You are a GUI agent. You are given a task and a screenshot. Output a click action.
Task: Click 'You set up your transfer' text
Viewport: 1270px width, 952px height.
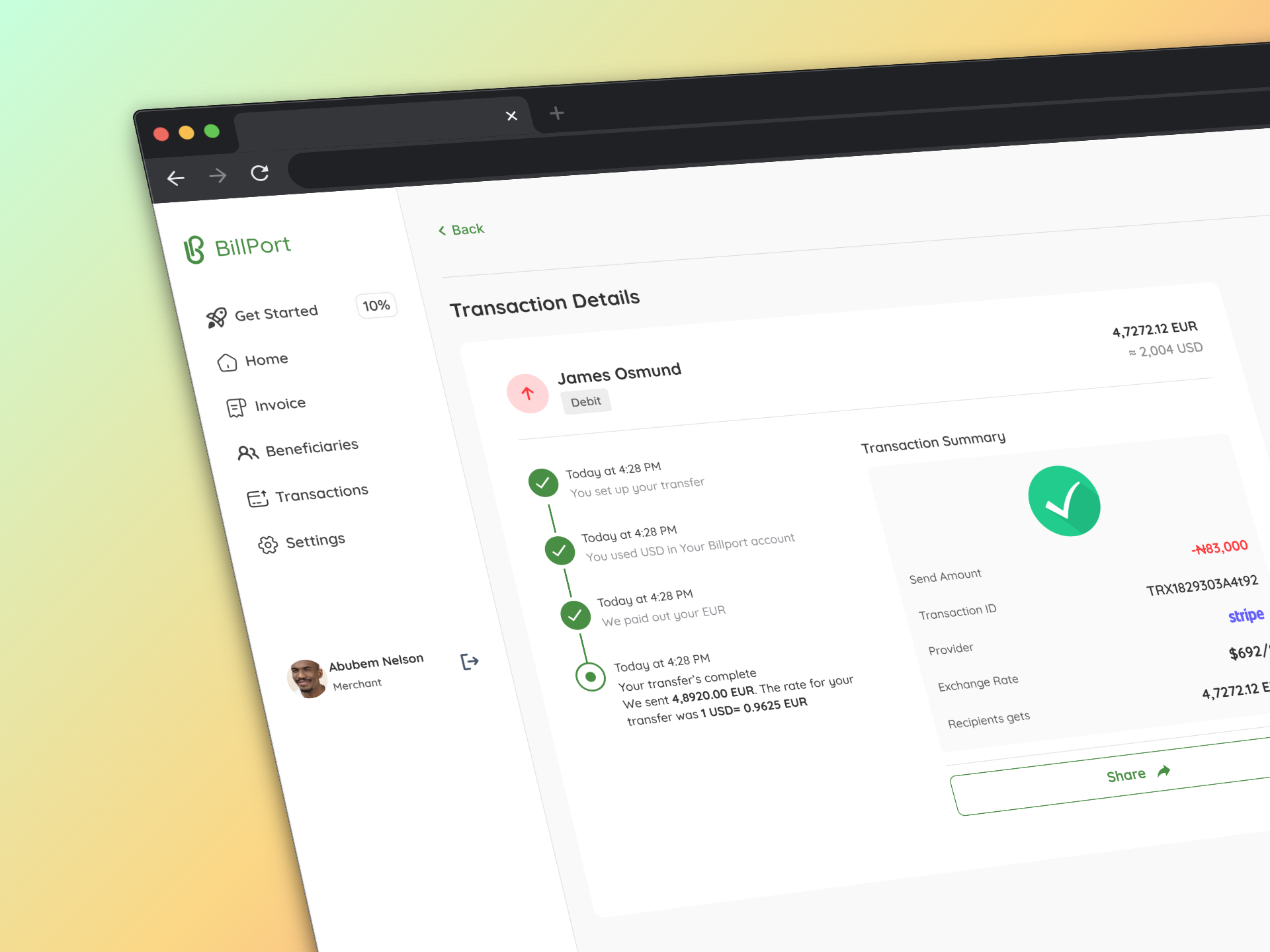click(638, 487)
